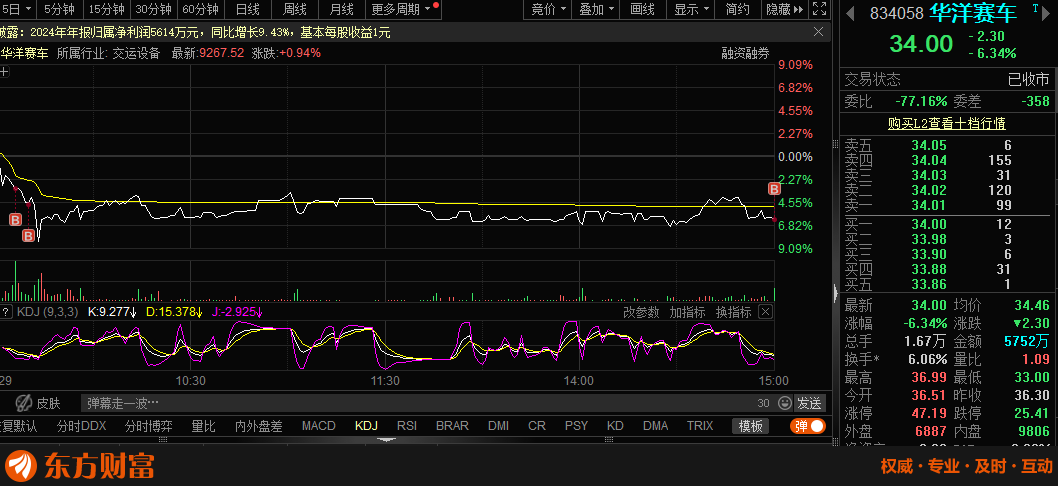Screen dimensions: 1058x486
Task: Click the plus icon at chart top-left
Action: click(4, 72)
